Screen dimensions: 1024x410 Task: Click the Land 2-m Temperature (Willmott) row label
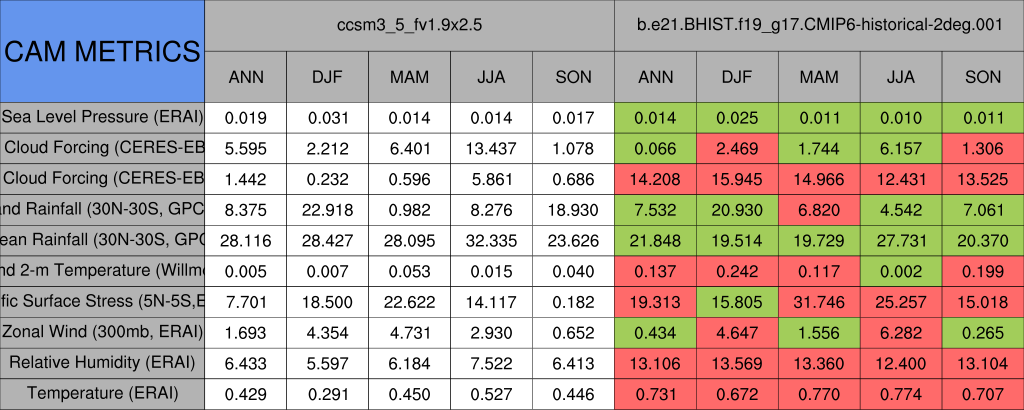coord(102,271)
